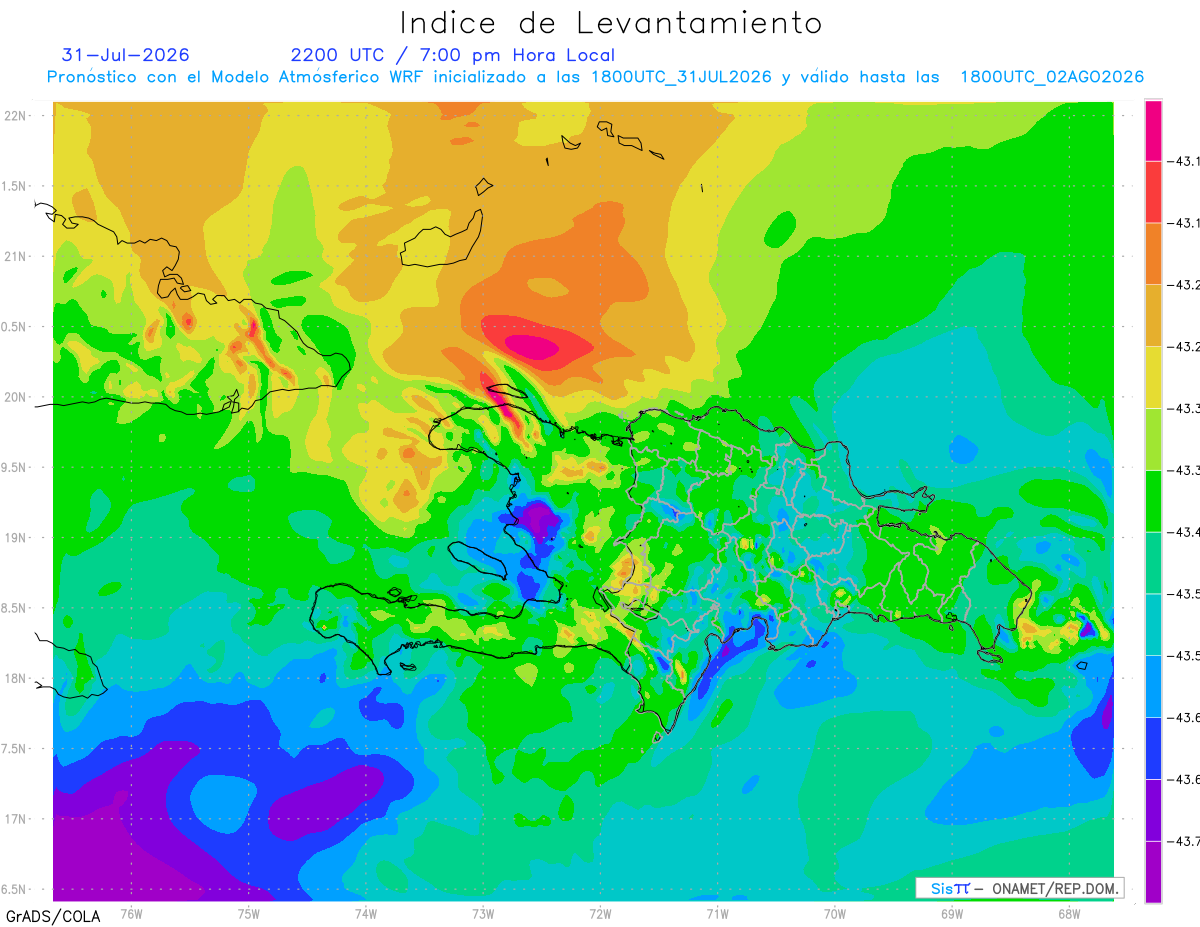1200x927 pixels.
Task: Click the "19N" latitude label
Action: [x=17, y=538]
